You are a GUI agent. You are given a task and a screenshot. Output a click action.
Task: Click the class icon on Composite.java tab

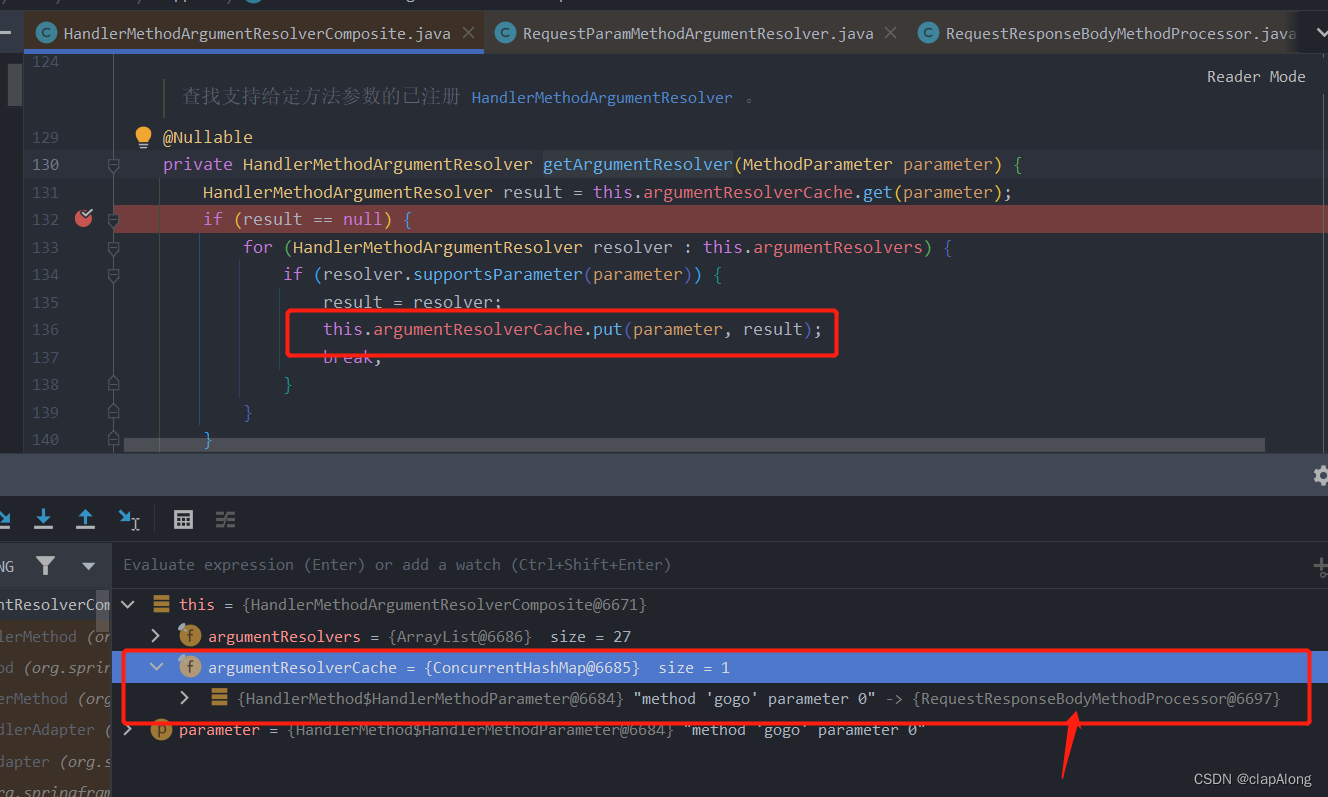click(x=45, y=34)
